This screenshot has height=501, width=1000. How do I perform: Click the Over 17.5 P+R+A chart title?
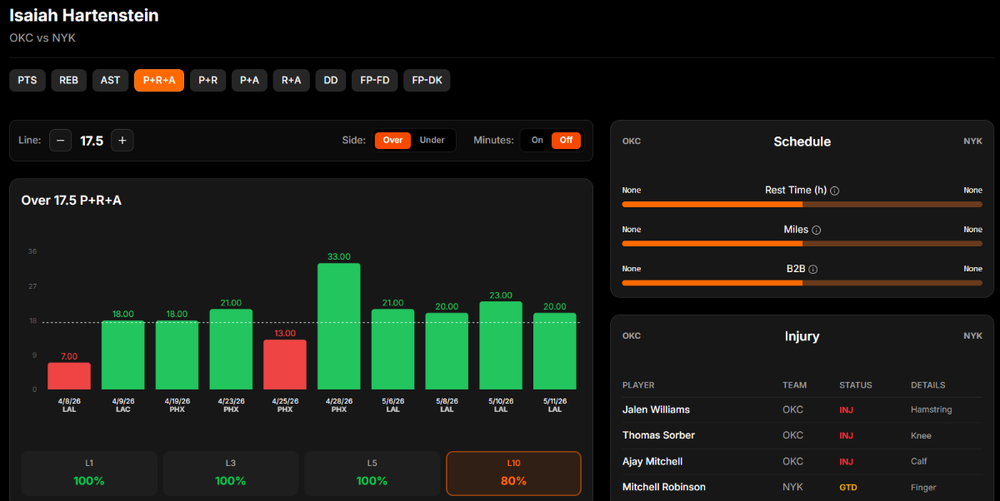point(71,200)
